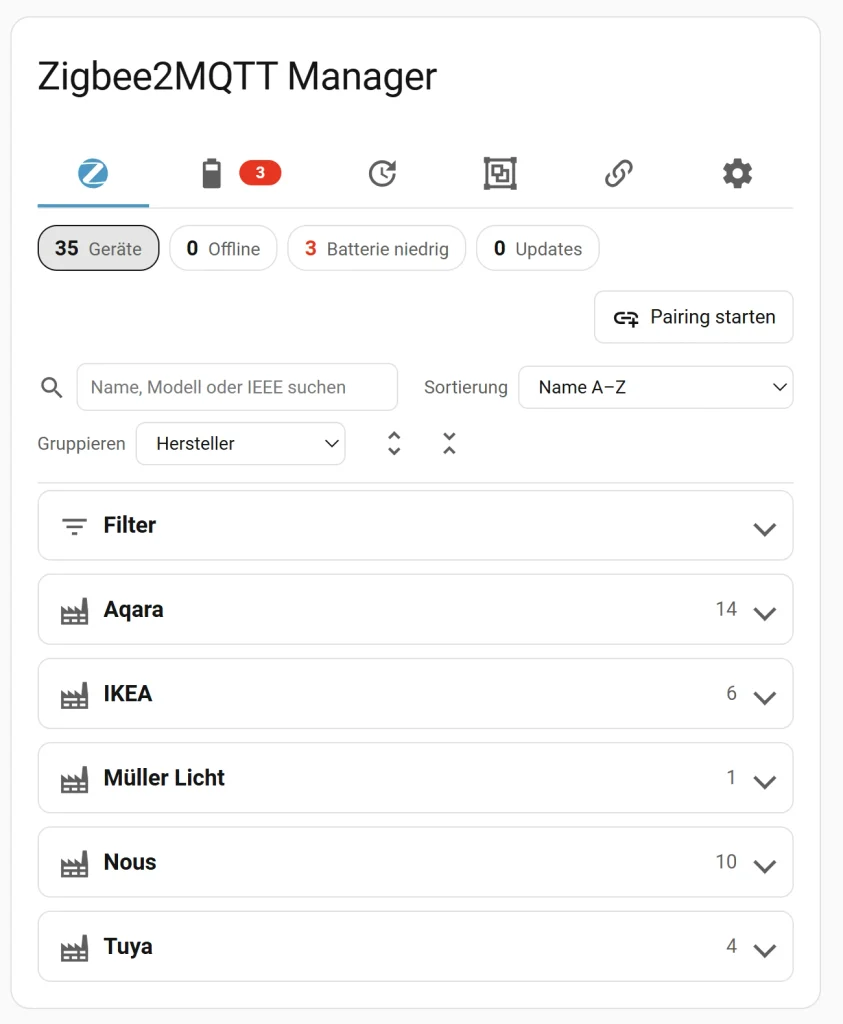Click the Aqara manufacturer name

point(133,610)
